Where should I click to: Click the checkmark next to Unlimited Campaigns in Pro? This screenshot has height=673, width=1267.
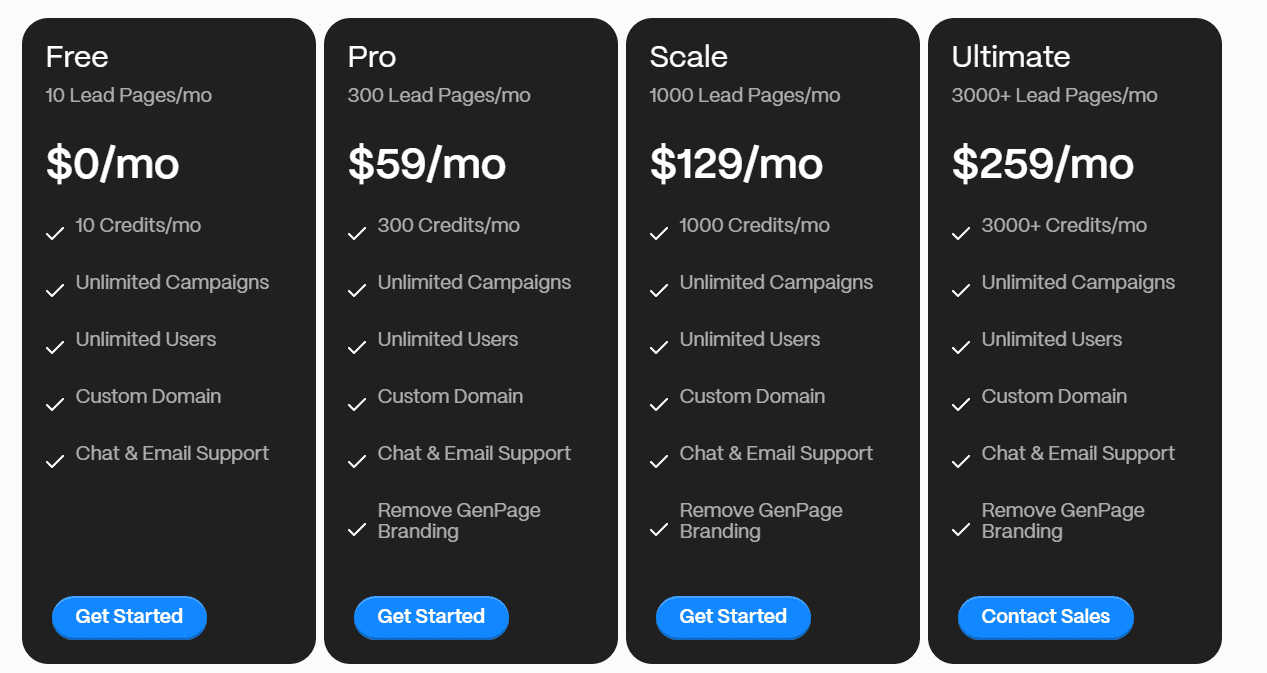[357, 290]
